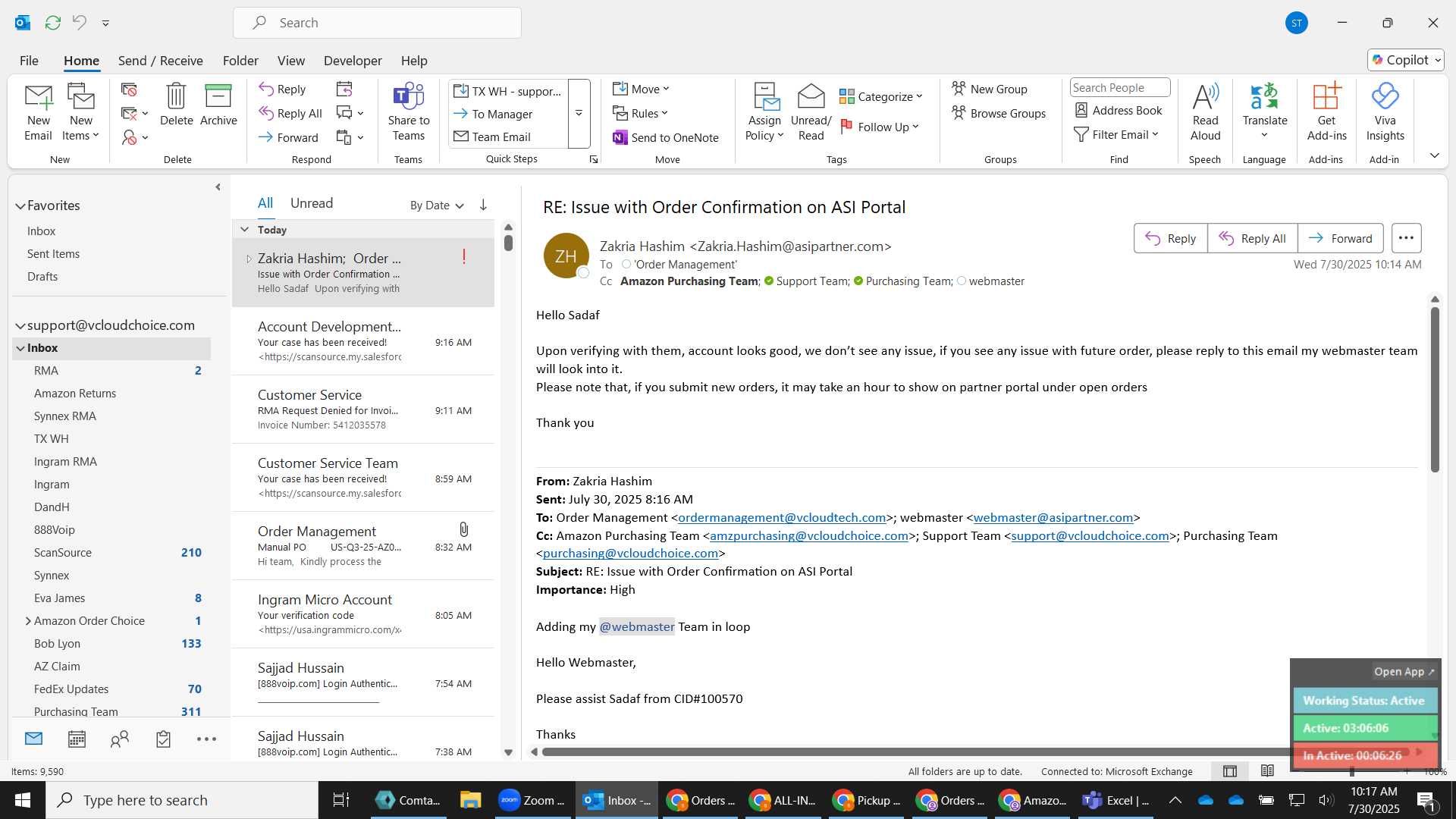The height and width of the screenshot is (819, 1456).
Task: Toggle the All messages filter
Action: coord(265,203)
